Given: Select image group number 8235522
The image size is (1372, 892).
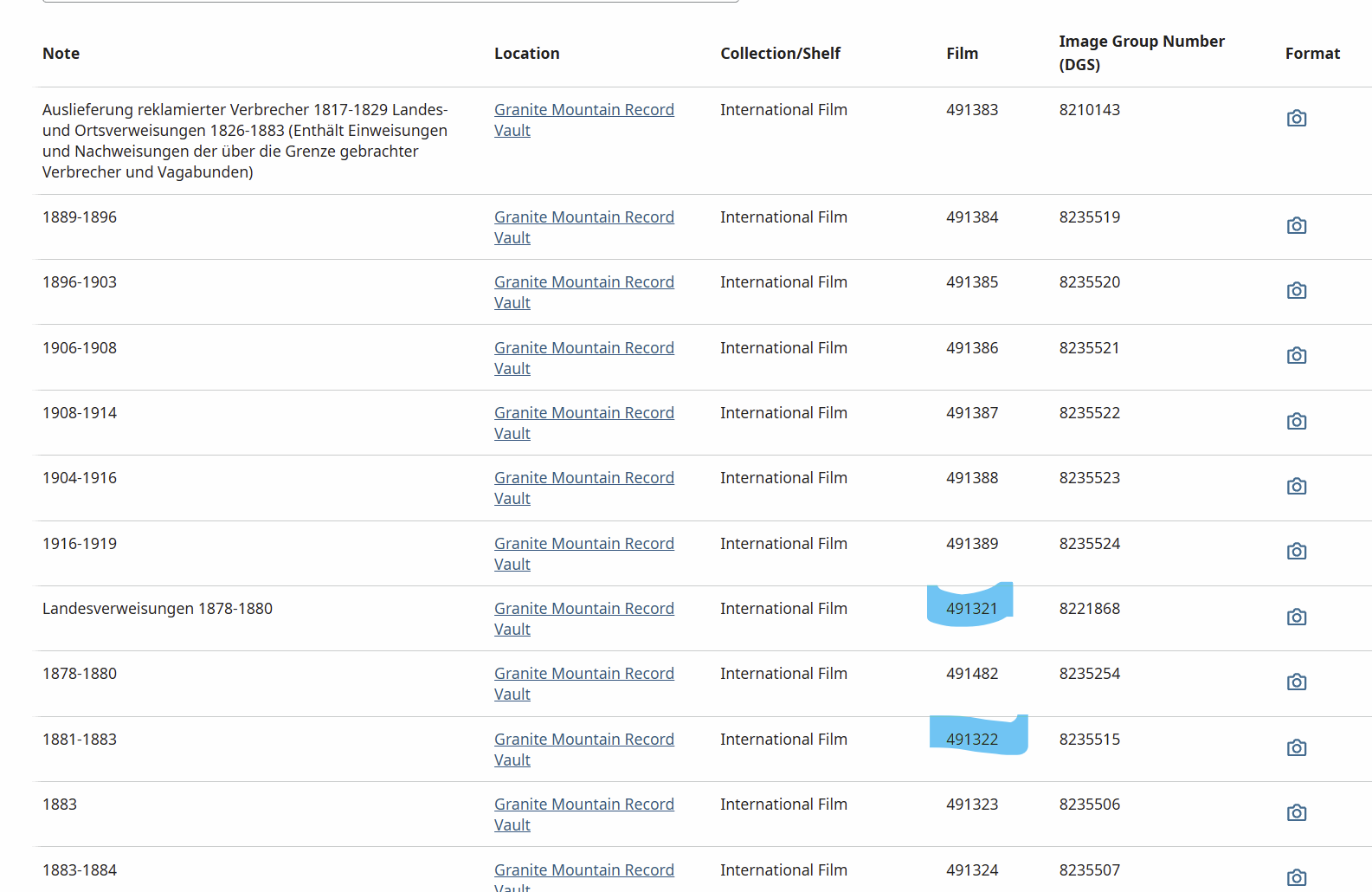Looking at the screenshot, I should pos(1089,413).
